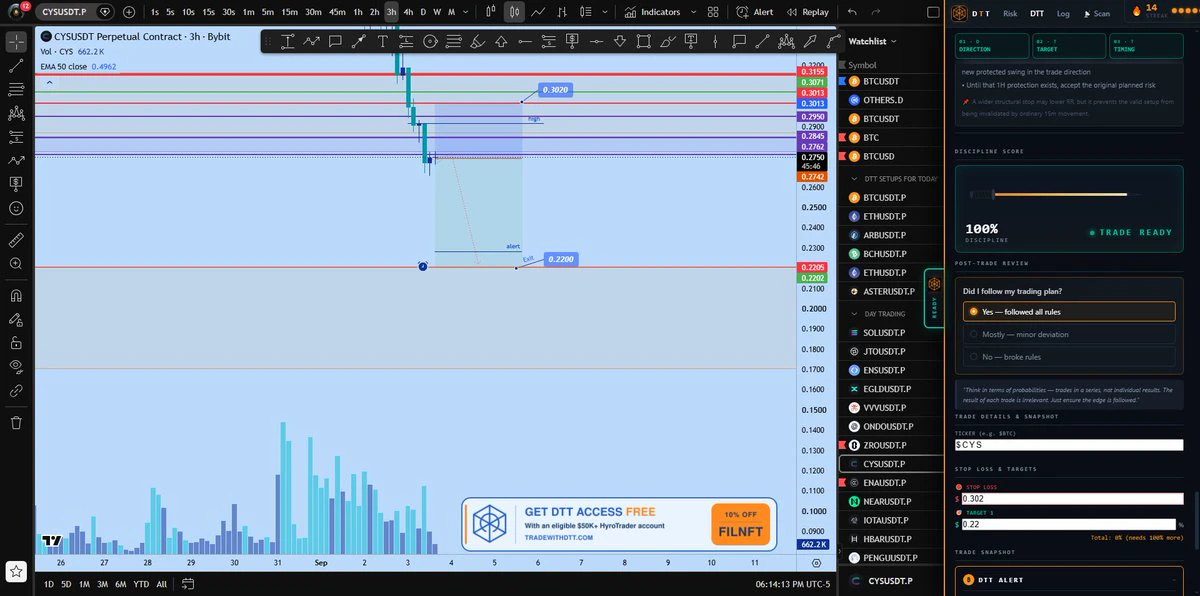Screen dimensions: 1200x596
Task: Toggle READY side panel tab
Action: [x=934, y=298]
